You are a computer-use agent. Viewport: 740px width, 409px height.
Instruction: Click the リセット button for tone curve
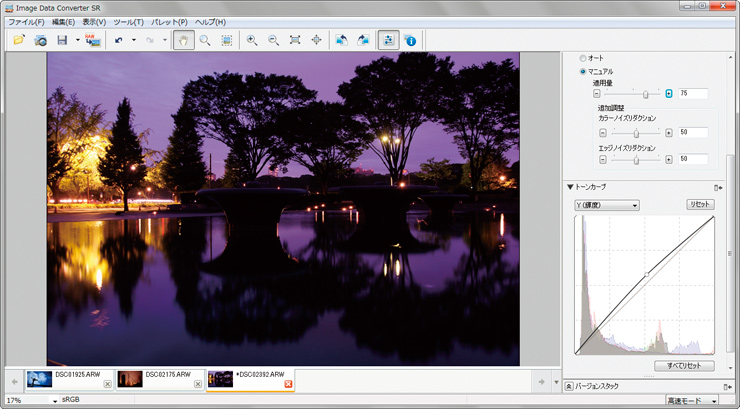tap(699, 205)
